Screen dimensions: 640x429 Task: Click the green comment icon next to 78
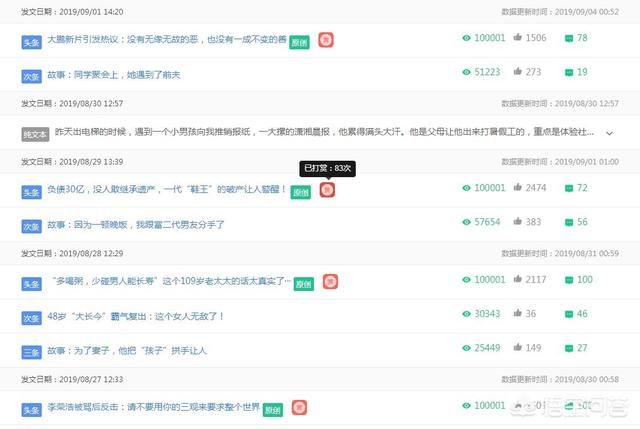(x=568, y=38)
